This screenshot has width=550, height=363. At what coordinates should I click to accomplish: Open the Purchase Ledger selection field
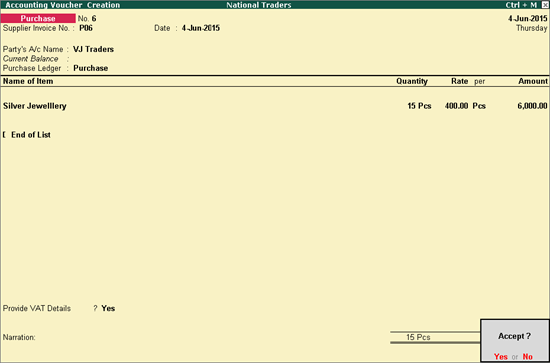90,68
